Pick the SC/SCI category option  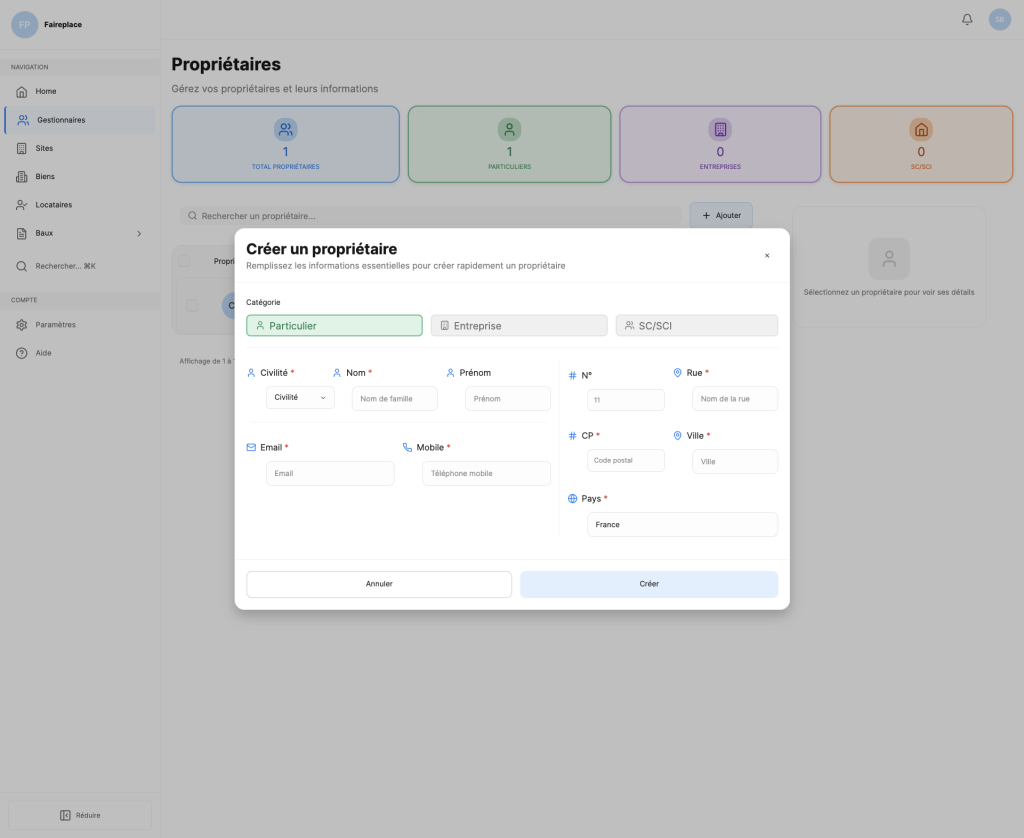click(x=696, y=326)
